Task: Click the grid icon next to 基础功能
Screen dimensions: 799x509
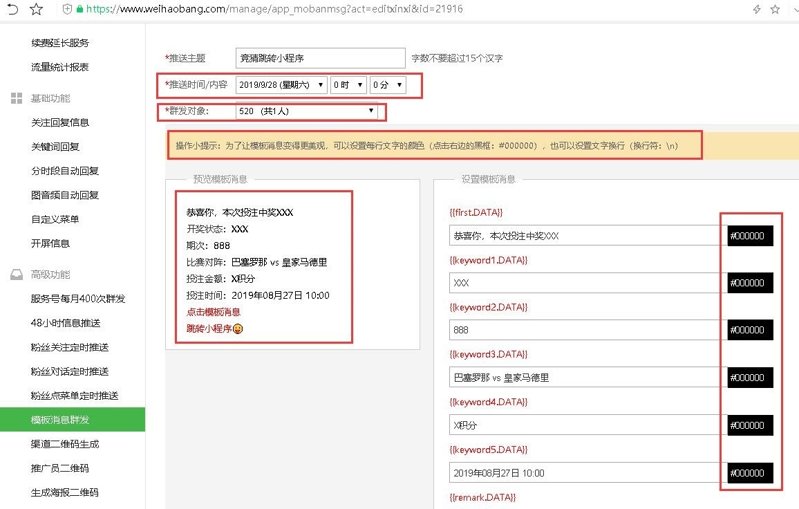Action: pyautogui.click(x=16, y=98)
